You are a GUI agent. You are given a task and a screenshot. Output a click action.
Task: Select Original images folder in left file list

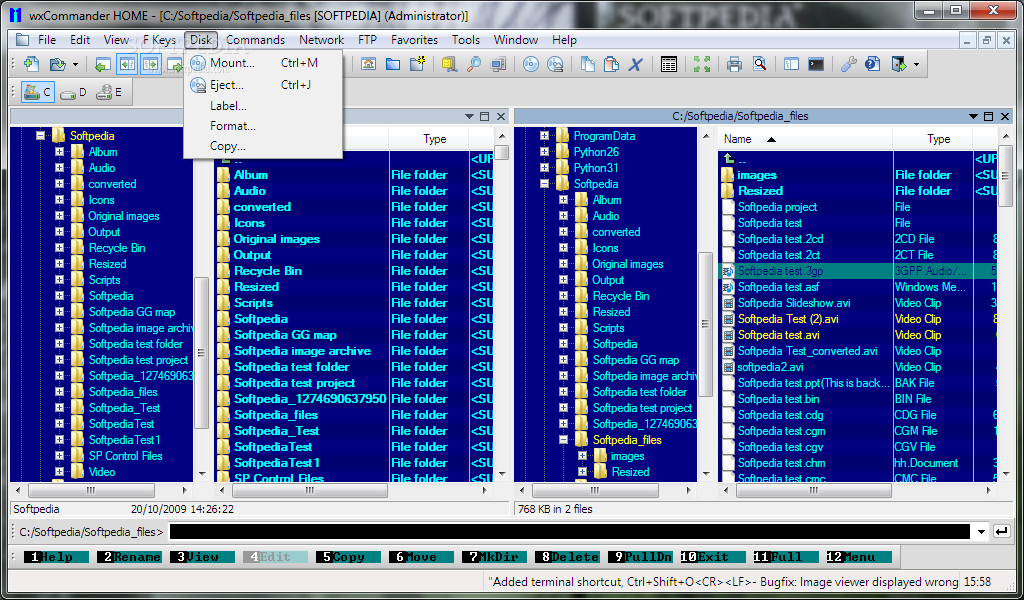pos(277,239)
